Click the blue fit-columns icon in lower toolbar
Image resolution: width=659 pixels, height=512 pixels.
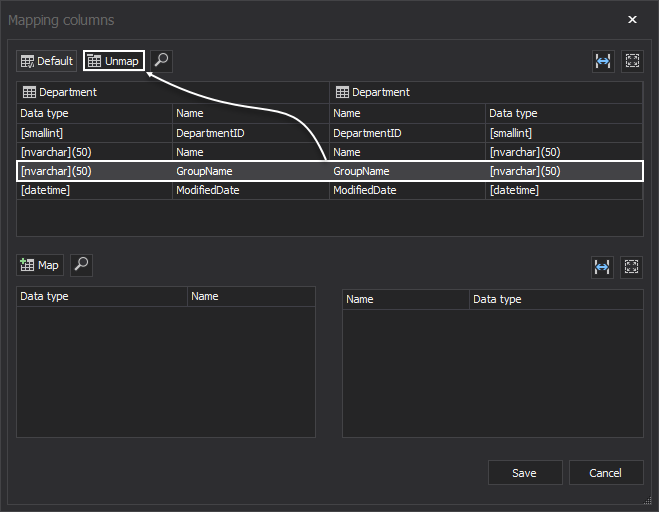point(602,266)
